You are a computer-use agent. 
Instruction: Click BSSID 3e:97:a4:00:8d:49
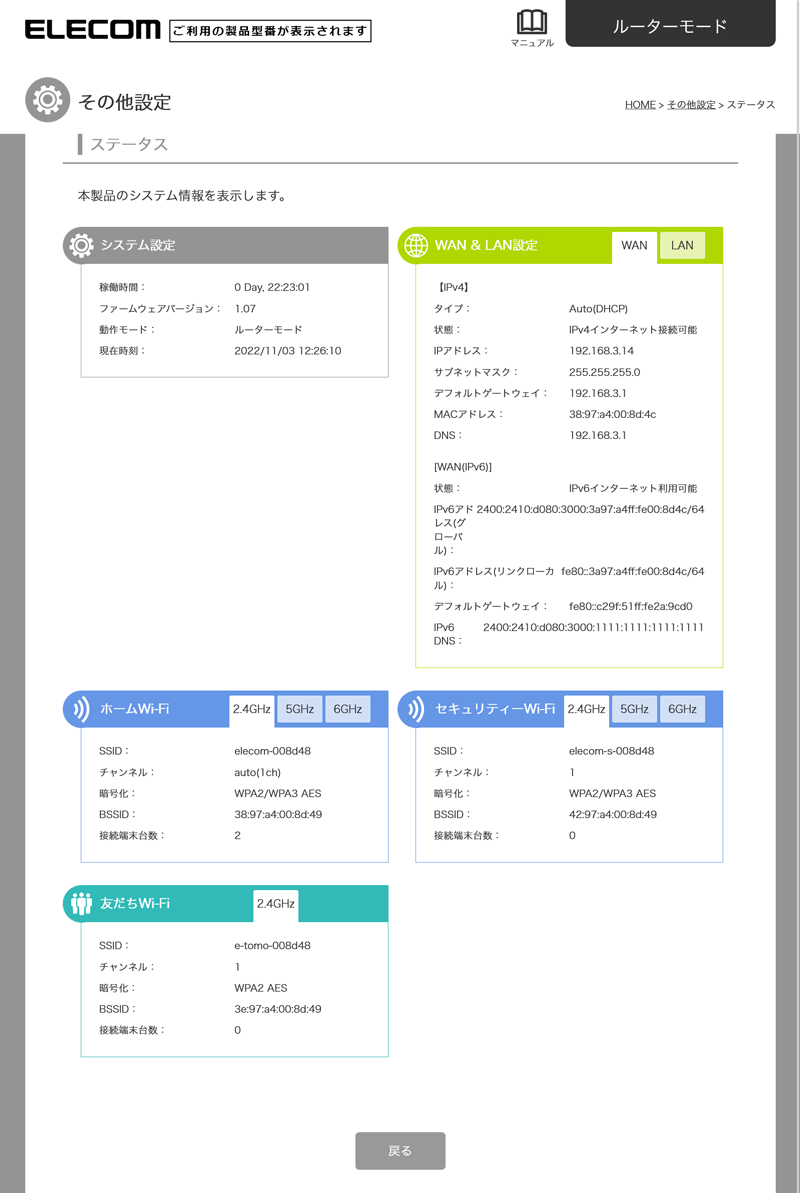pyautogui.click(x=278, y=1010)
